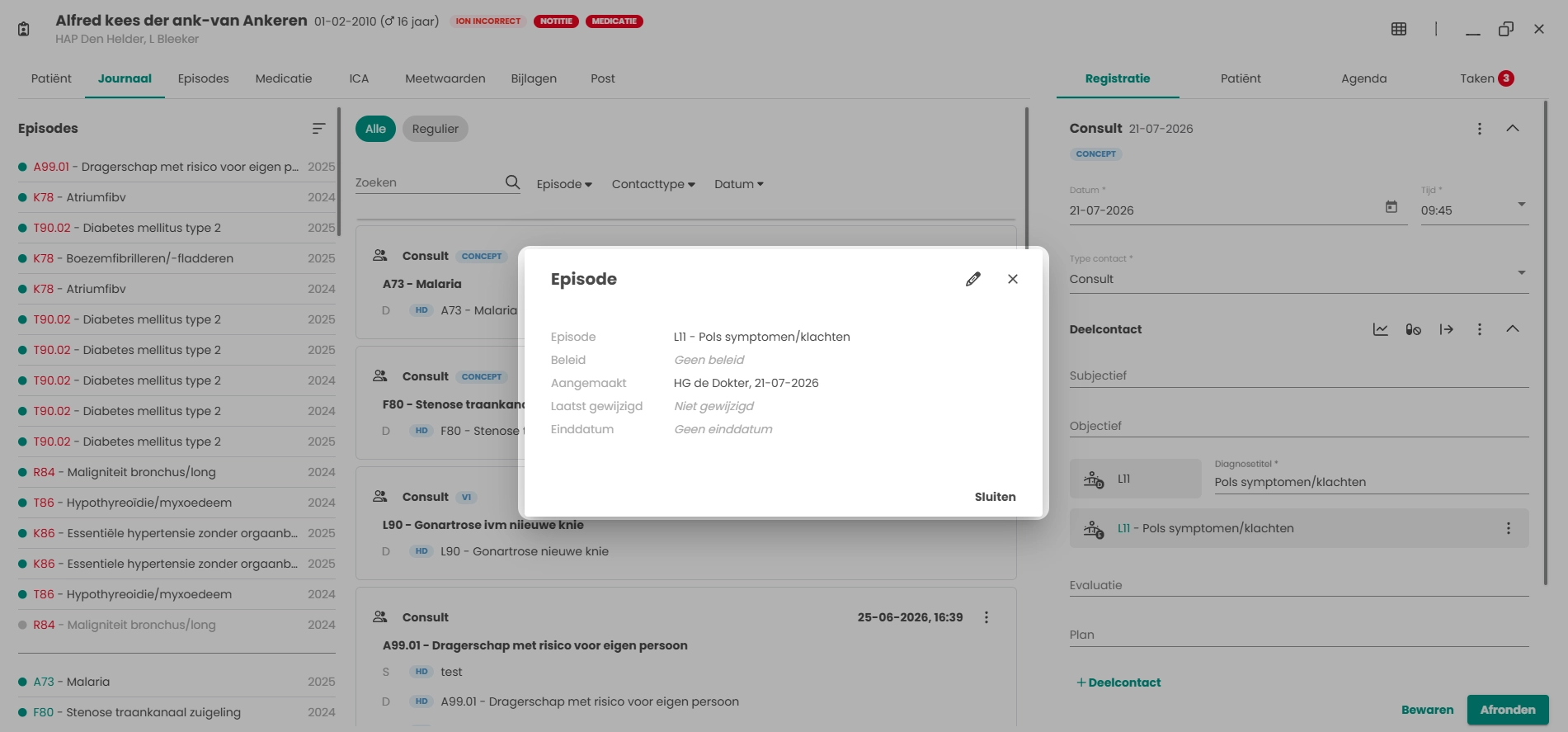
Task: Click the people icon of A73 Malaria consult
Action: (x=380, y=255)
